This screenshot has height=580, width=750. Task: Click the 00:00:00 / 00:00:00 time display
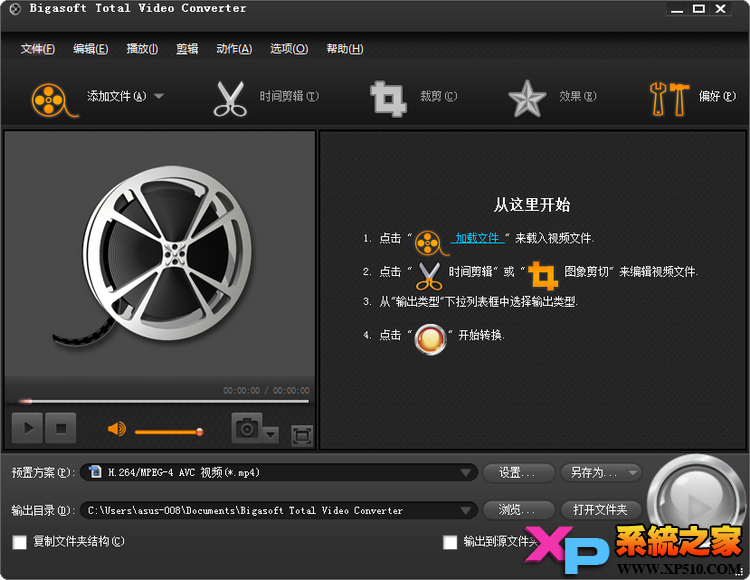(x=266, y=391)
